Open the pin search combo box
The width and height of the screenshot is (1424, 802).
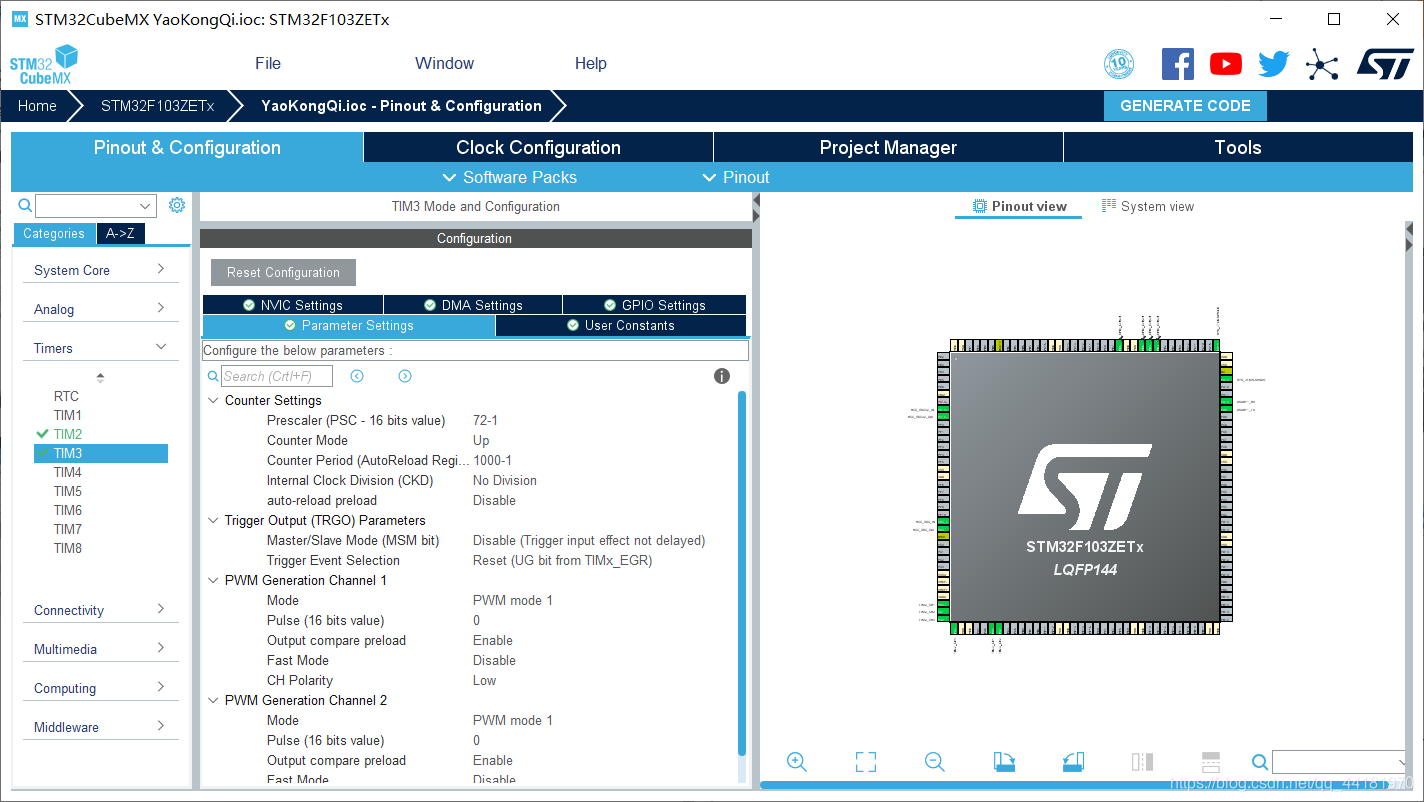coord(1340,762)
